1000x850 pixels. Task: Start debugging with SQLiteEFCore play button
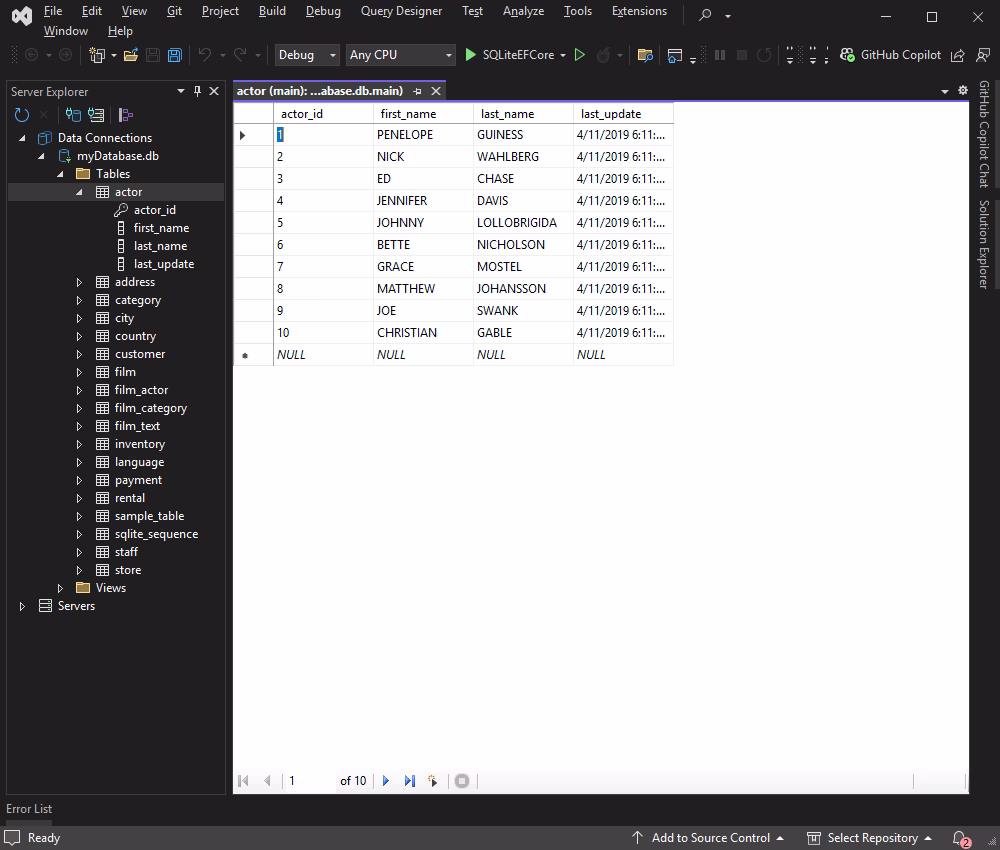click(470, 55)
